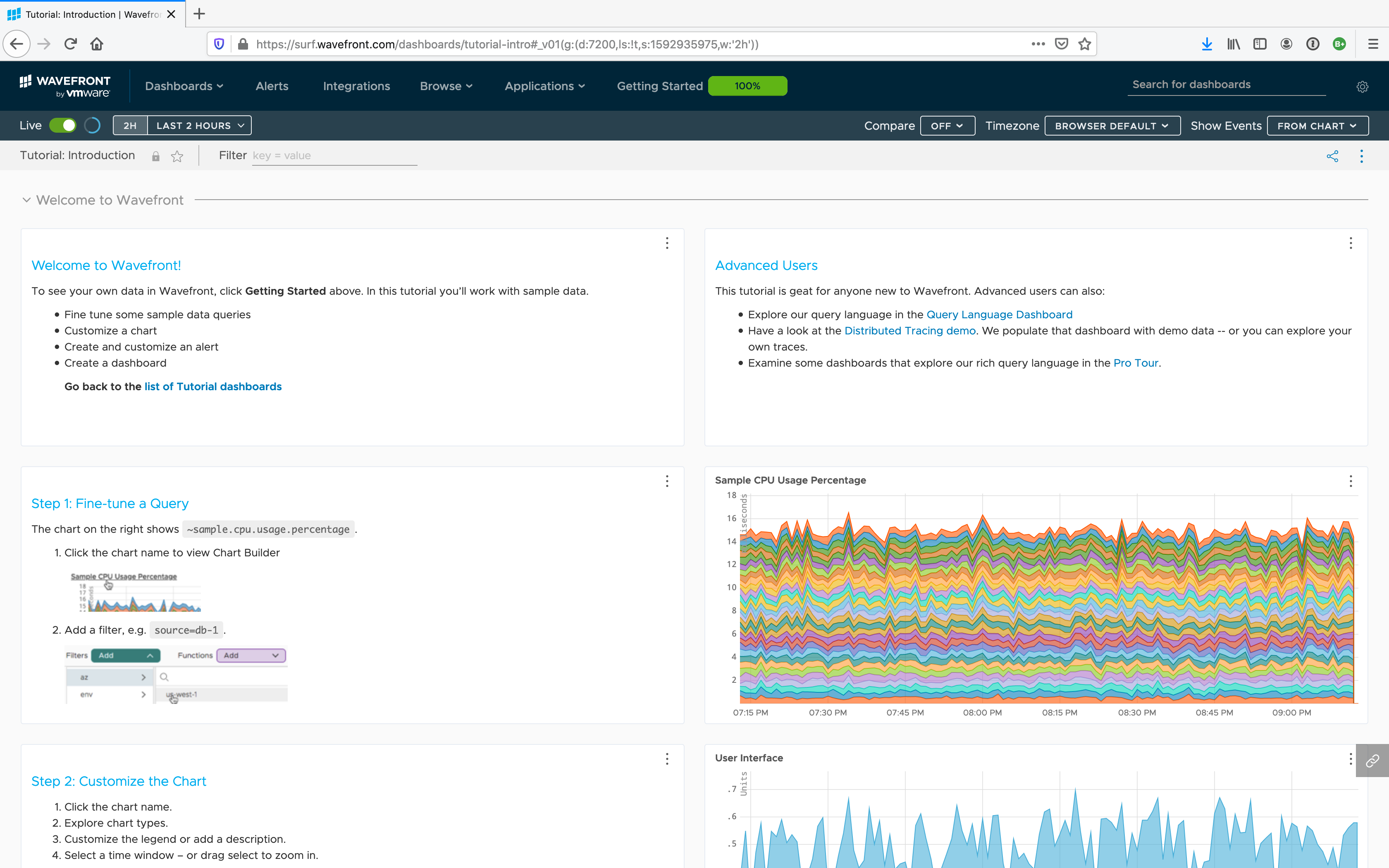Open Last 2 Hours time range dropdown
This screenshot has width=1389, height=868.
tap(200, 126)
